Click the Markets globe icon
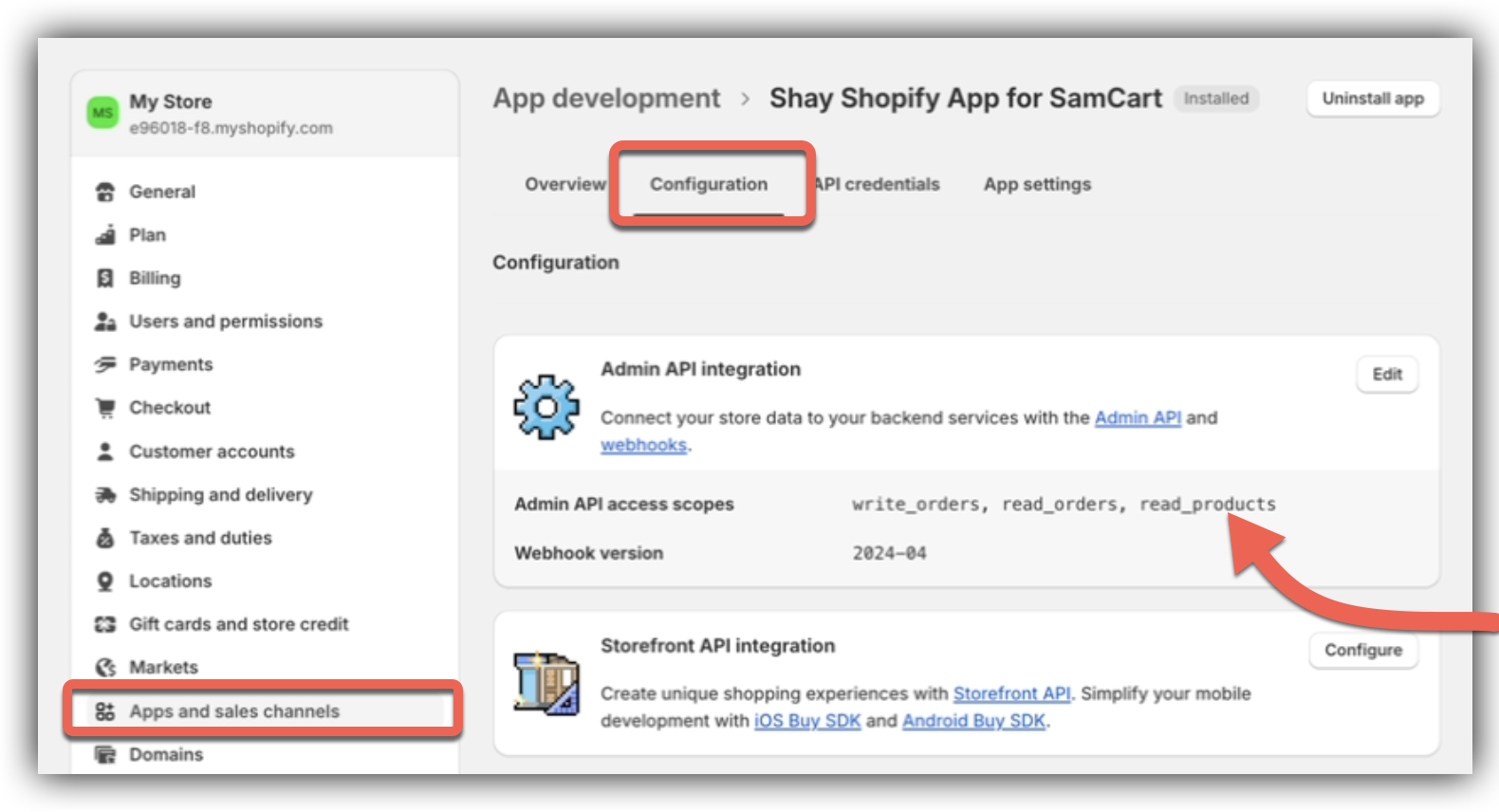This screenshot has height=812, width=1499. [x=105, y=668]
